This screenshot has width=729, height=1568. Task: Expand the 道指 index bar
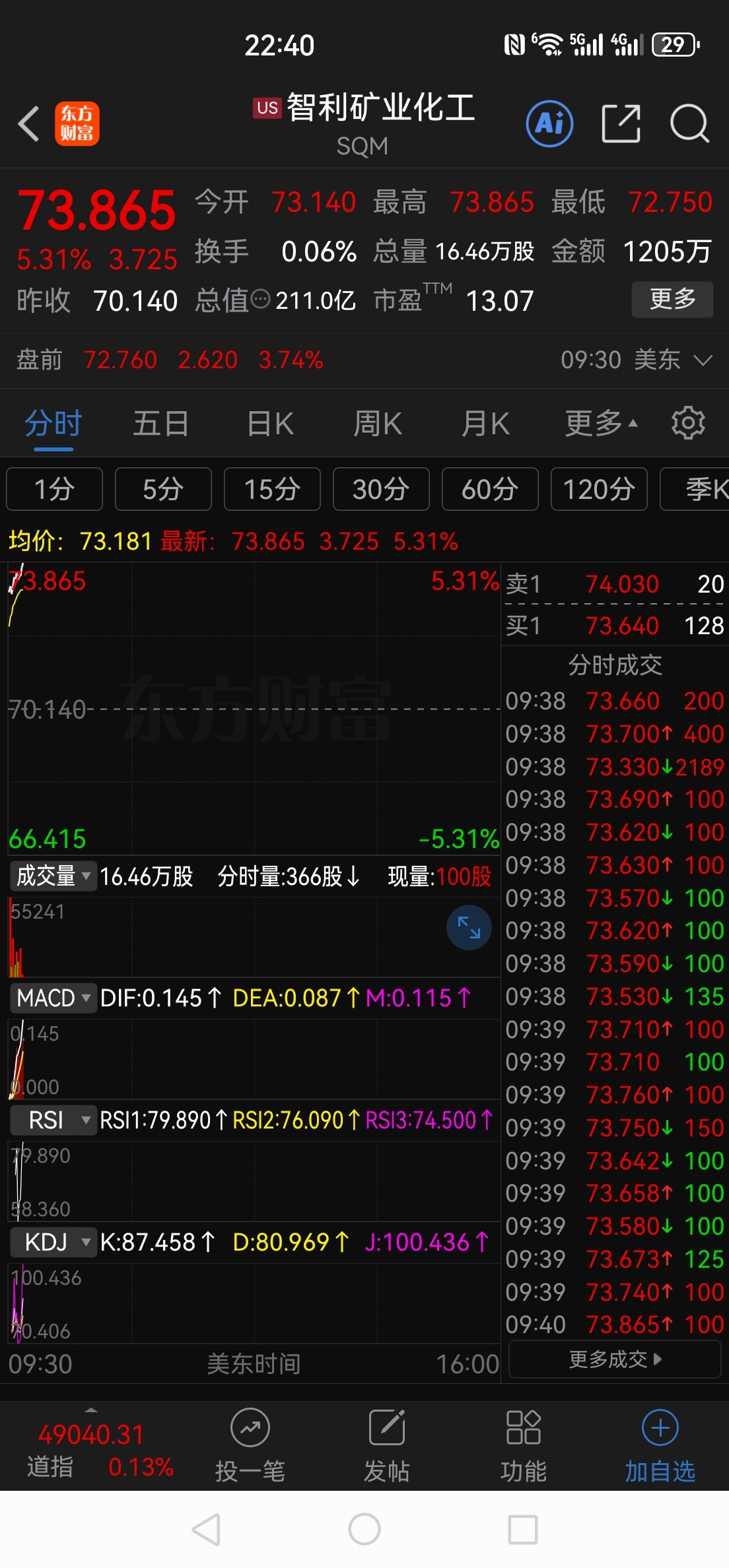tap(91, 1410)
